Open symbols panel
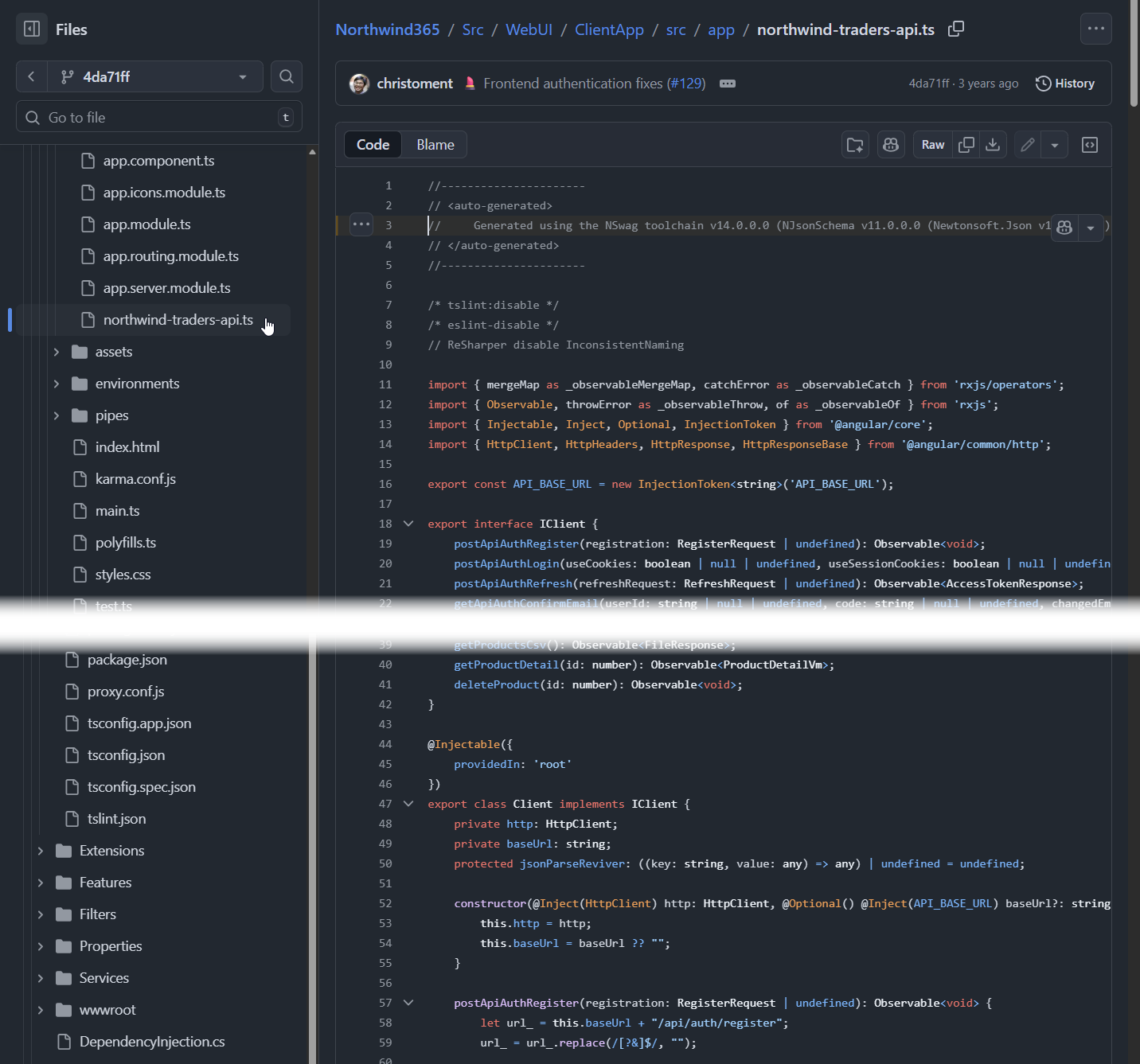The height and width of the screenshot is (1064, 1140). (1090, 145)
